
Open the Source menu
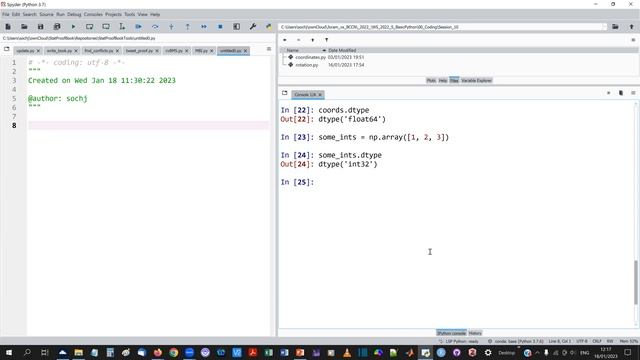coord(46,14)
